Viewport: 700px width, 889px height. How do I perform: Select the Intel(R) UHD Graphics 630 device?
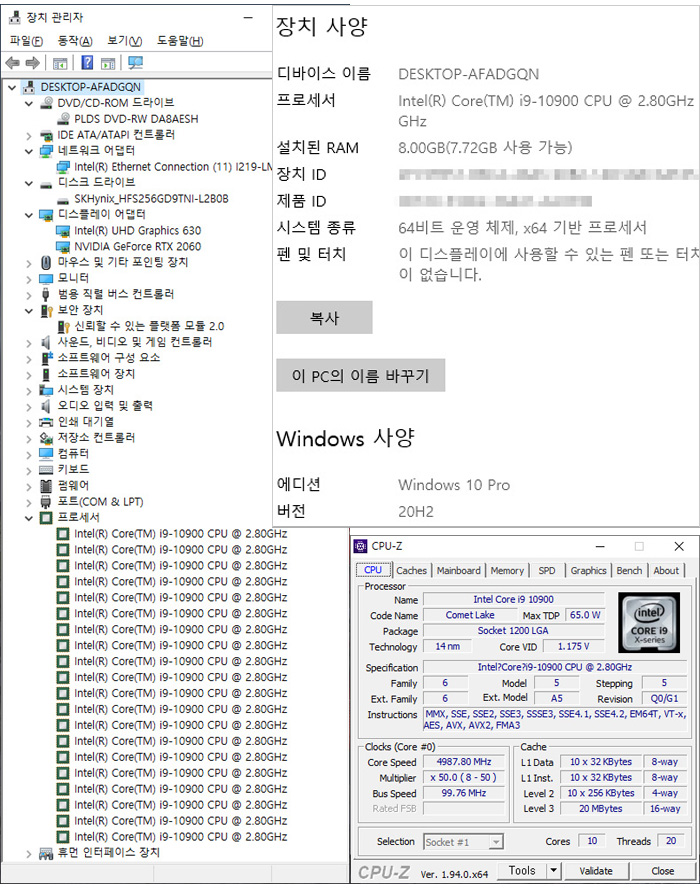pyautogui.click(x=138, y=231)
